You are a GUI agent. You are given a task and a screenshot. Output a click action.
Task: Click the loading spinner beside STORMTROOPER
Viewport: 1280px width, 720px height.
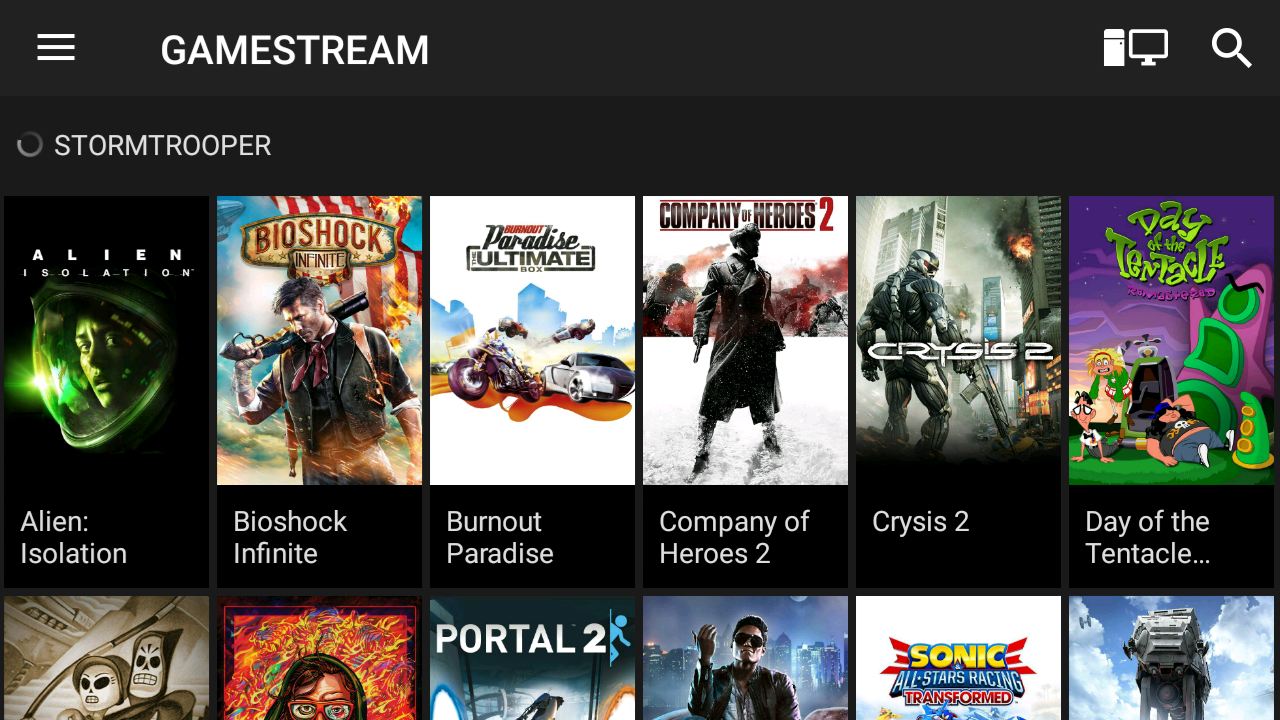point(30,145)
